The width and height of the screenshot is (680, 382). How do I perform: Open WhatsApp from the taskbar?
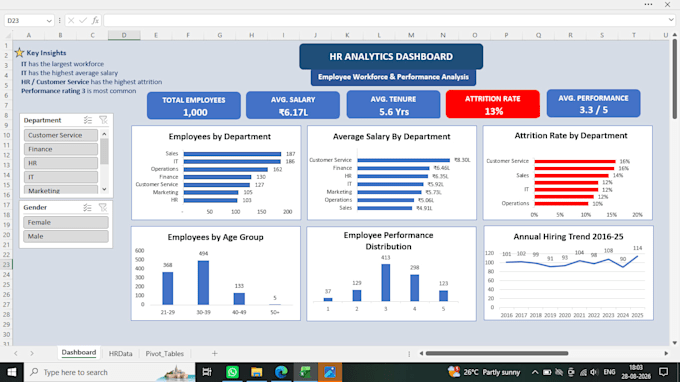(232, 372)
